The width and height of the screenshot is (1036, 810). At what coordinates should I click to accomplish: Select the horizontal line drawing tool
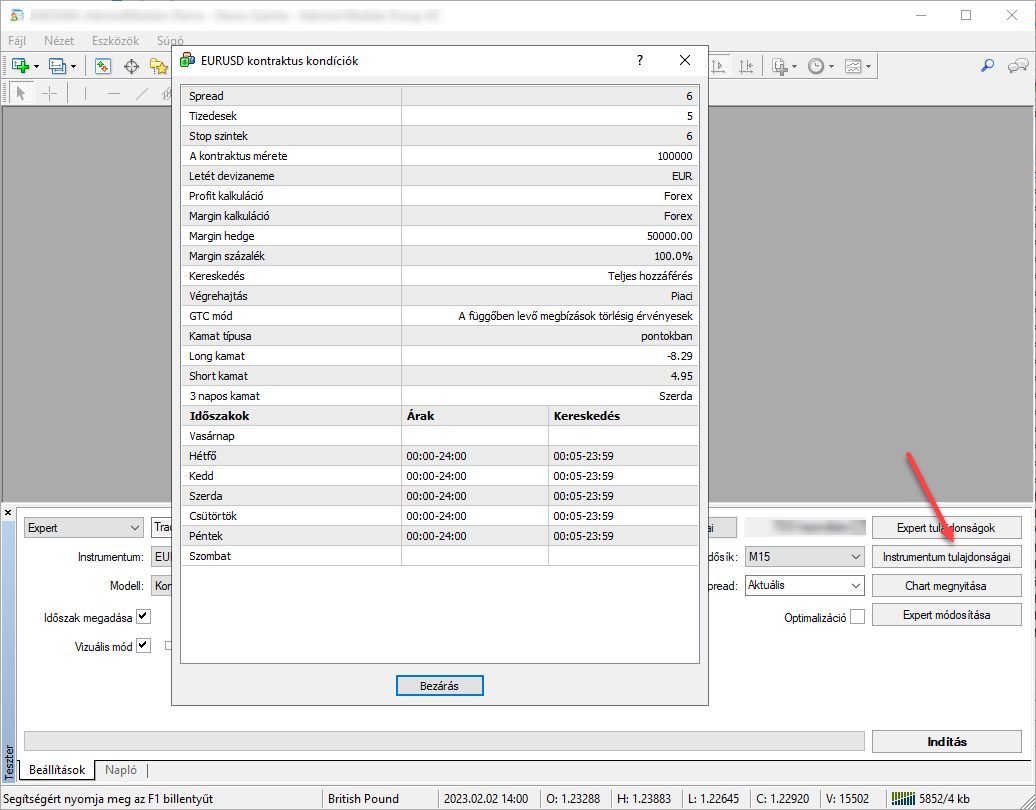(x=114, y=93)
